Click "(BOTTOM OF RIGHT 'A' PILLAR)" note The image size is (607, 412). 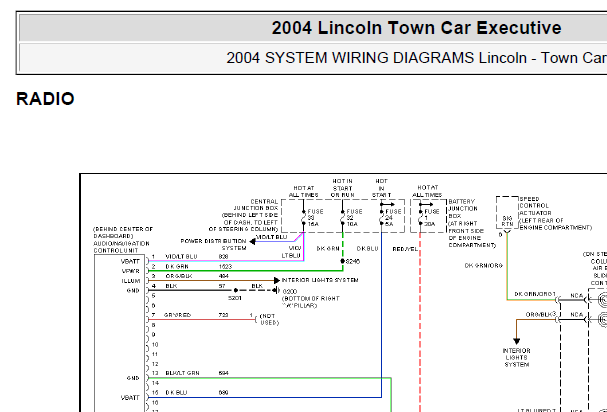click(x=311, y=302)
